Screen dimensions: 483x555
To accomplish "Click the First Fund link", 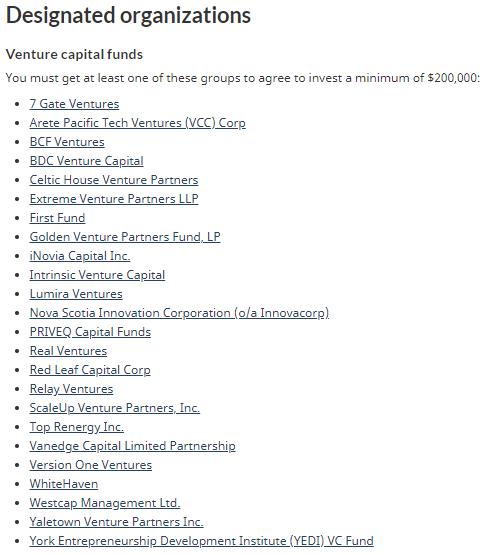I will click(57, 218).
